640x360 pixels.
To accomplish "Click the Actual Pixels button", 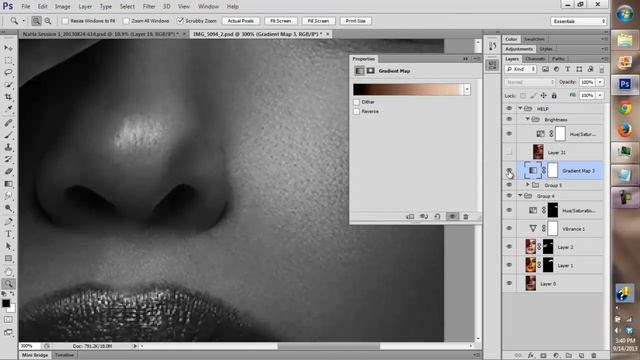I will coord(240,21).
